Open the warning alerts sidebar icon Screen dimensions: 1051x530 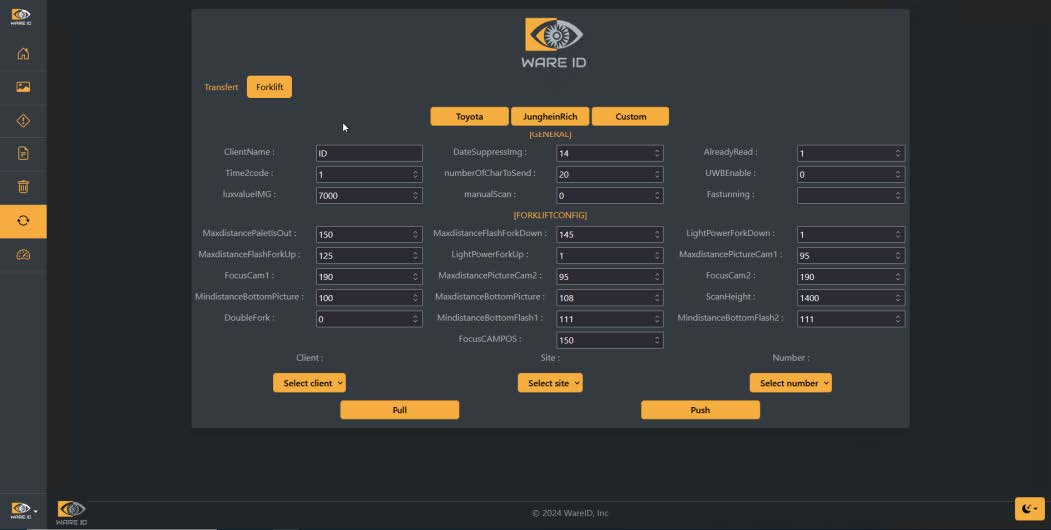23,120
